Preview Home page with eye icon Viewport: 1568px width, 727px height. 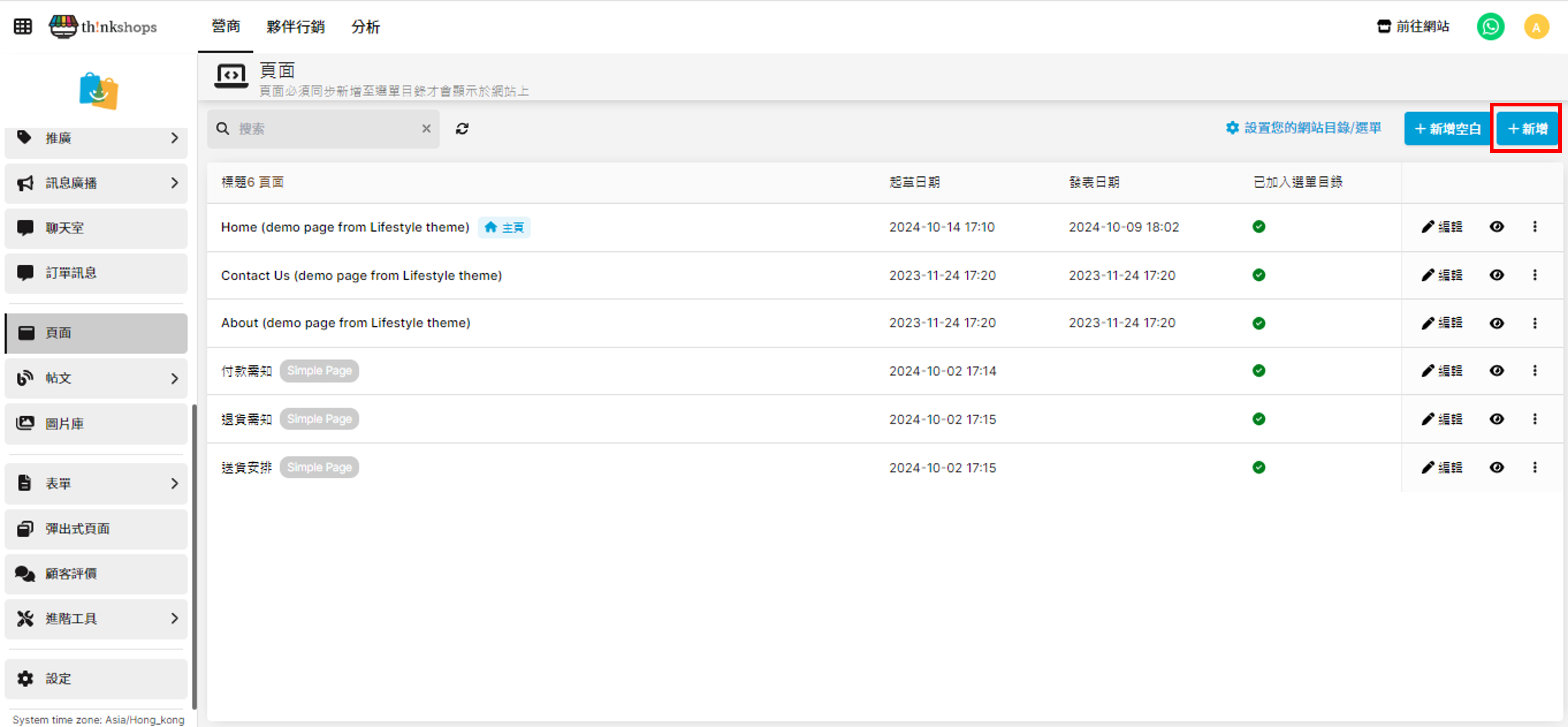coord(1496,227)
